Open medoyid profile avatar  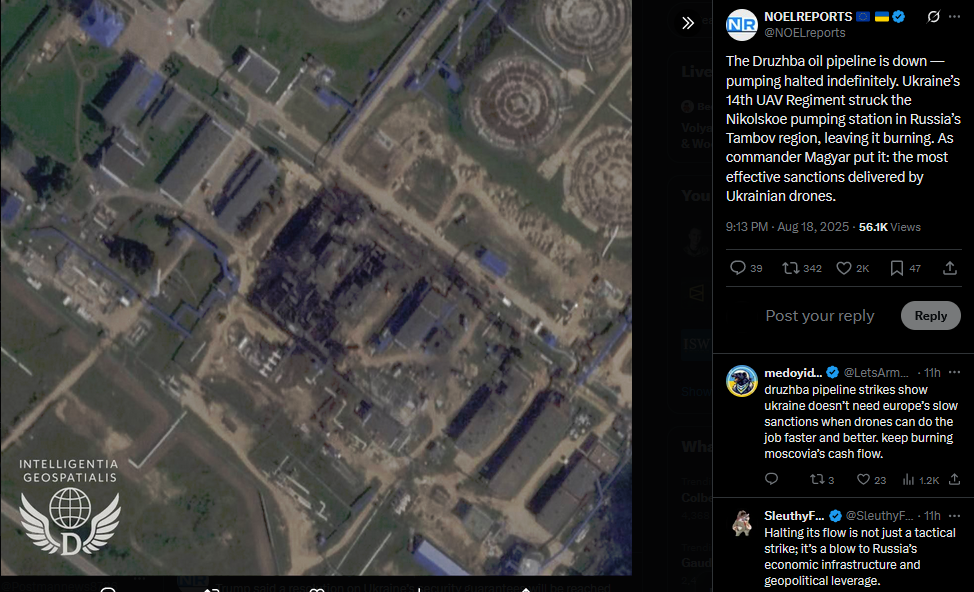(742, 381)
